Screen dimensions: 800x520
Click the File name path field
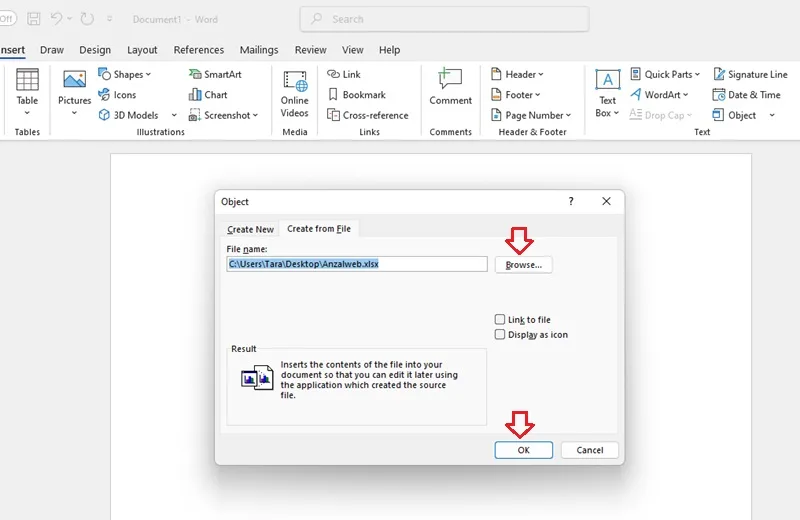357,264
